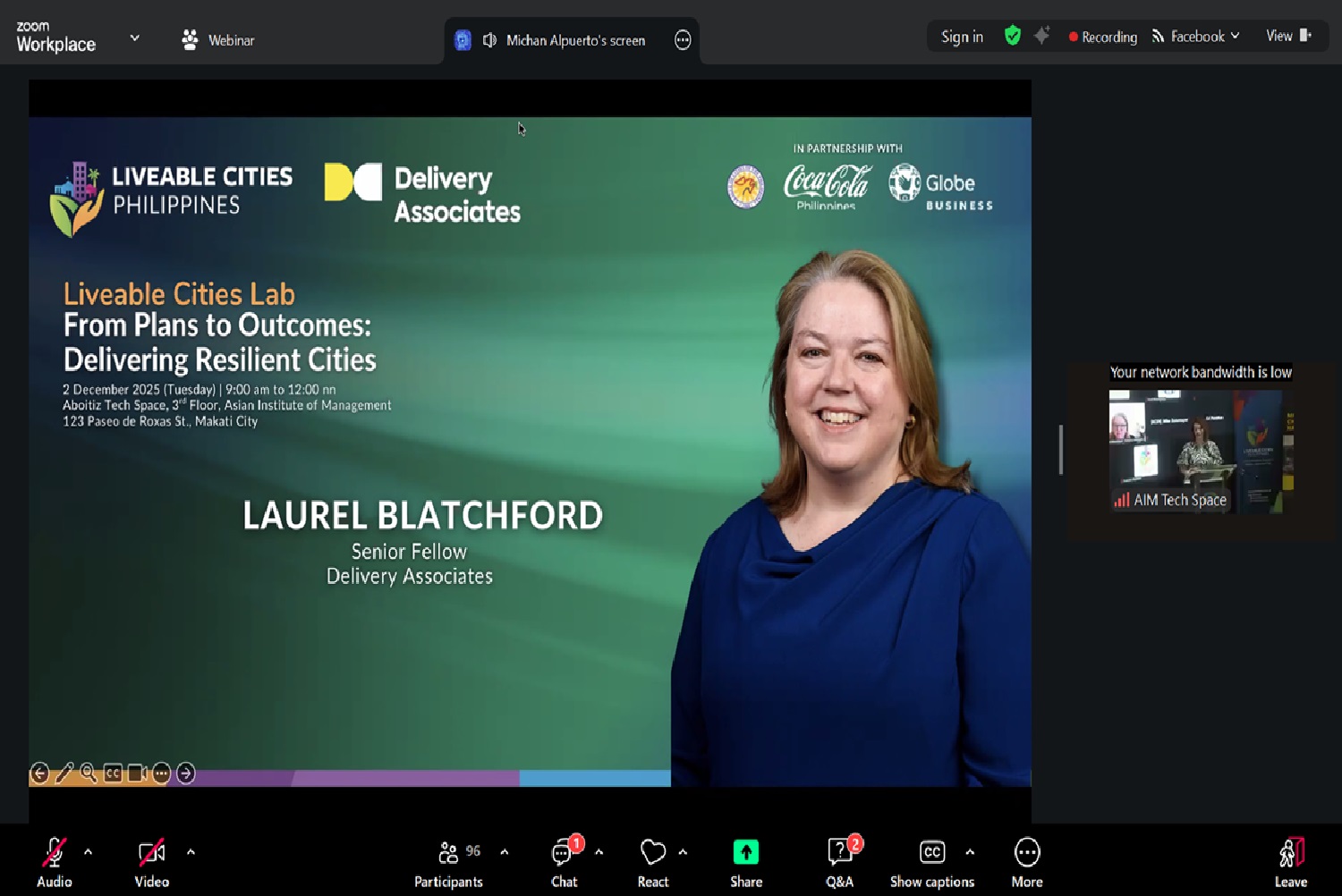Click the React heart icon
This screenshot has height=896, width=1342.
[x=652, y=852]
